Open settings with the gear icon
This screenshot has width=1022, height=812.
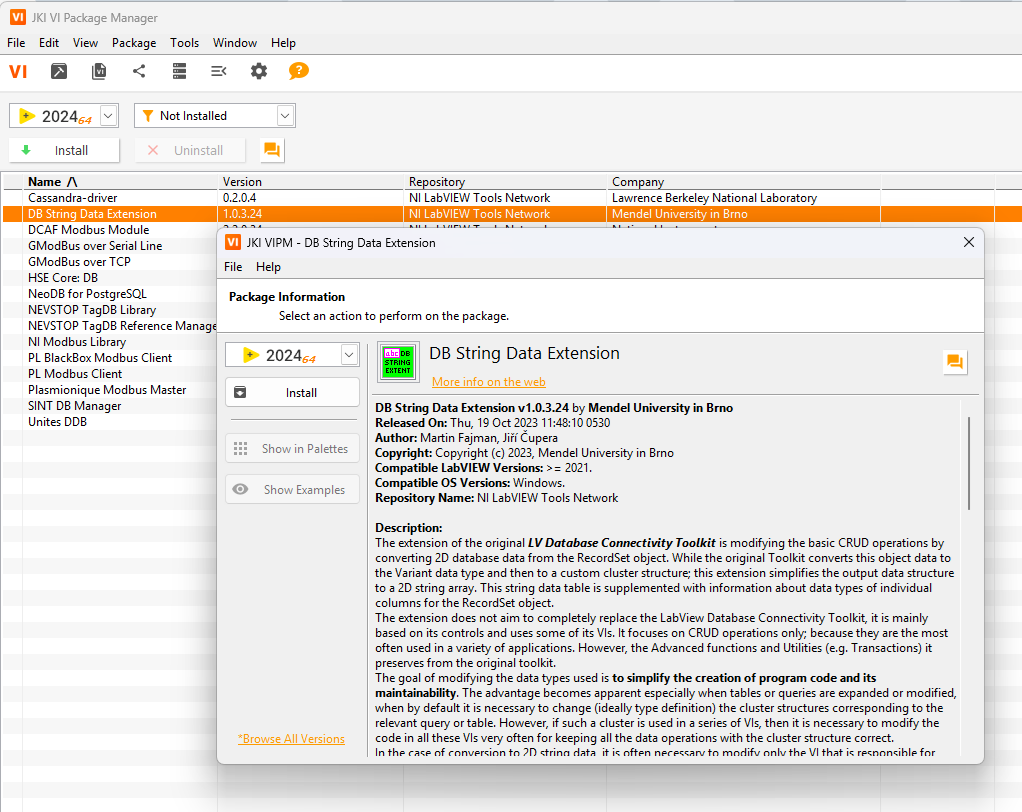(259, 71)
